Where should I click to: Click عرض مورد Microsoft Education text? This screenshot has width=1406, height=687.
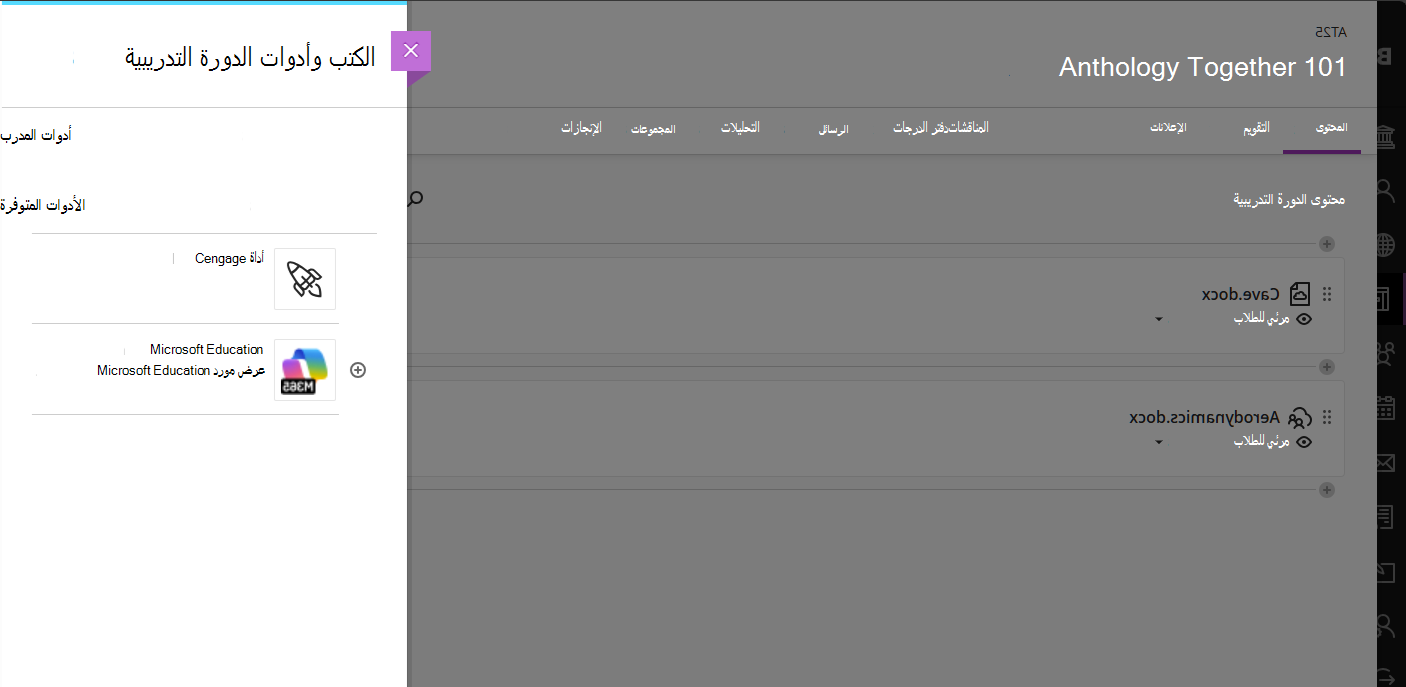181,370
